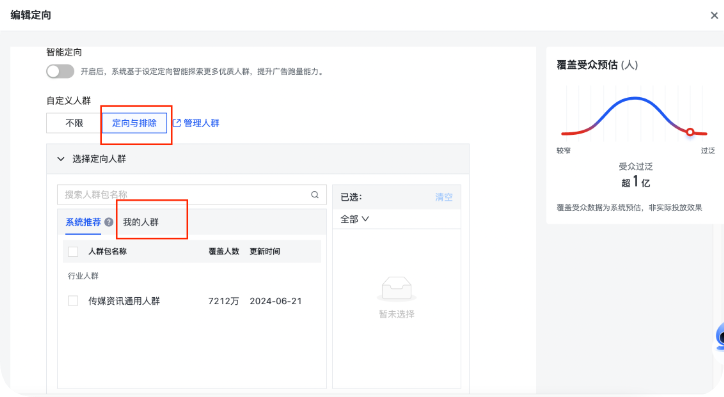The image size is (724, 397).
Task: Click the 清空 link in selected panel
Action: 444,197
